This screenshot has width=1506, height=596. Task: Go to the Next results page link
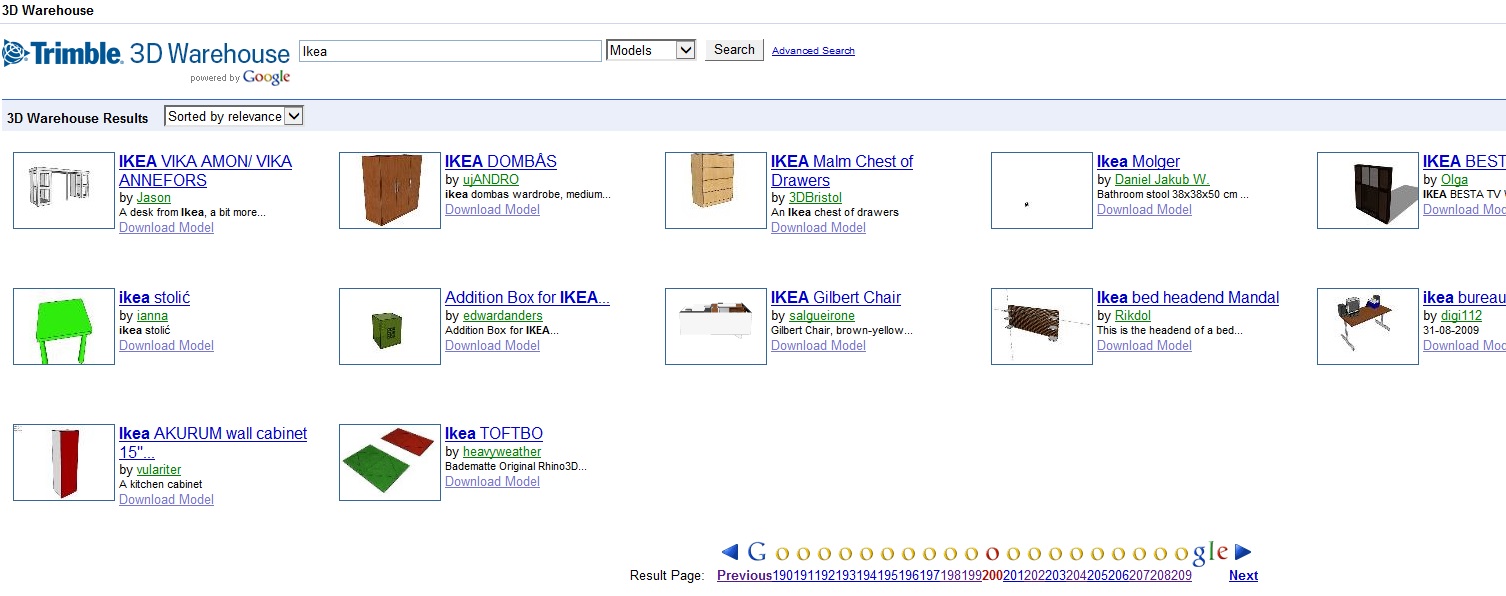(1243, 575)
